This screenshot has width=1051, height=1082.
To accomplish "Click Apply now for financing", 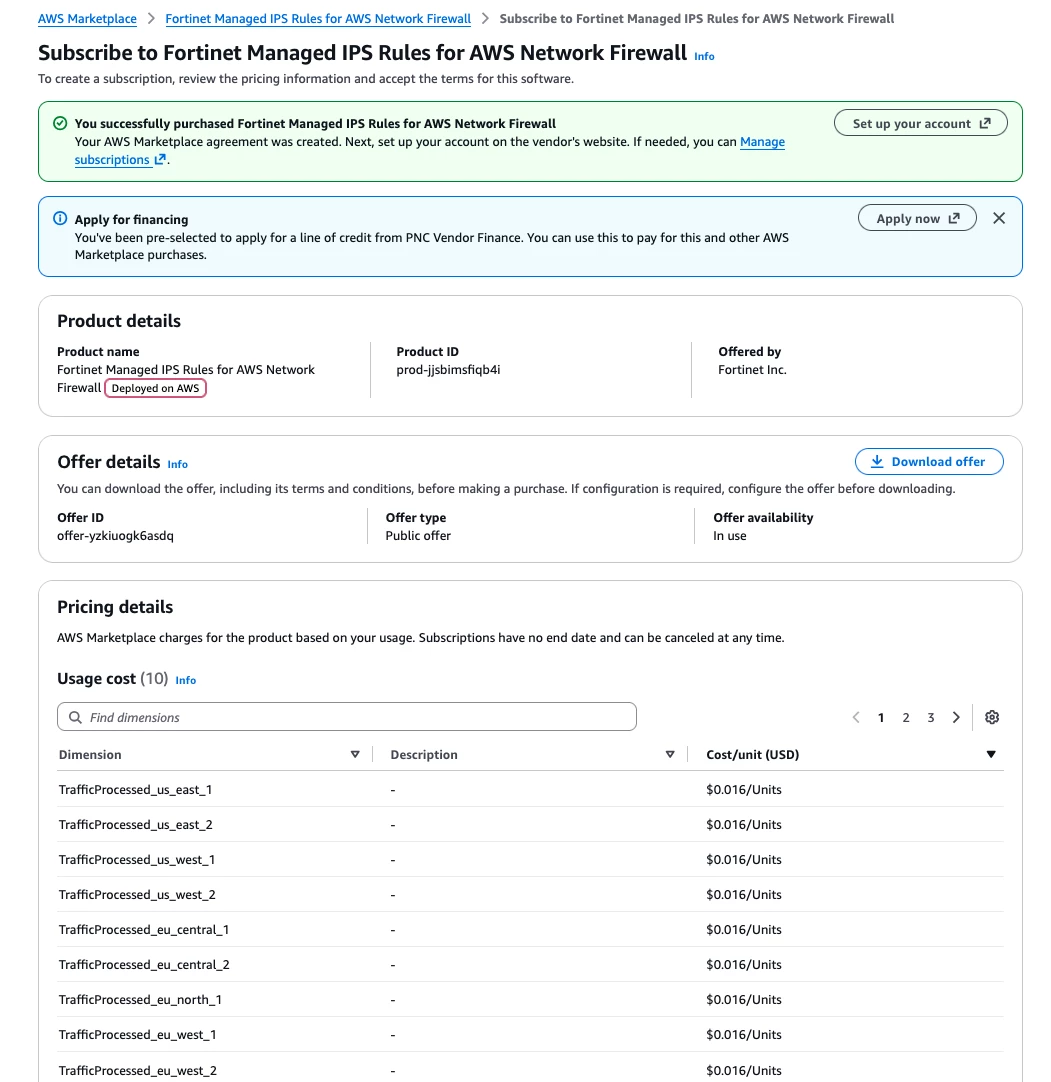I will [x=917, y=218].
